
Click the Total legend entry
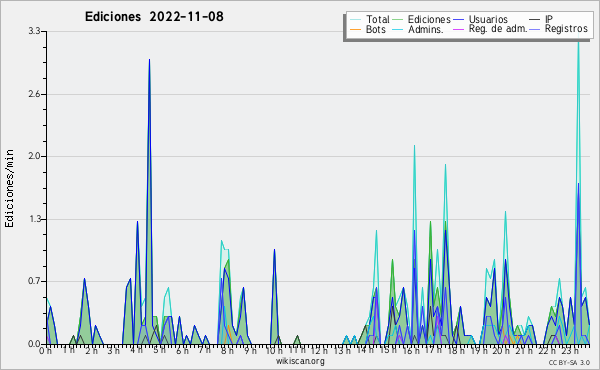click(370, 19)
